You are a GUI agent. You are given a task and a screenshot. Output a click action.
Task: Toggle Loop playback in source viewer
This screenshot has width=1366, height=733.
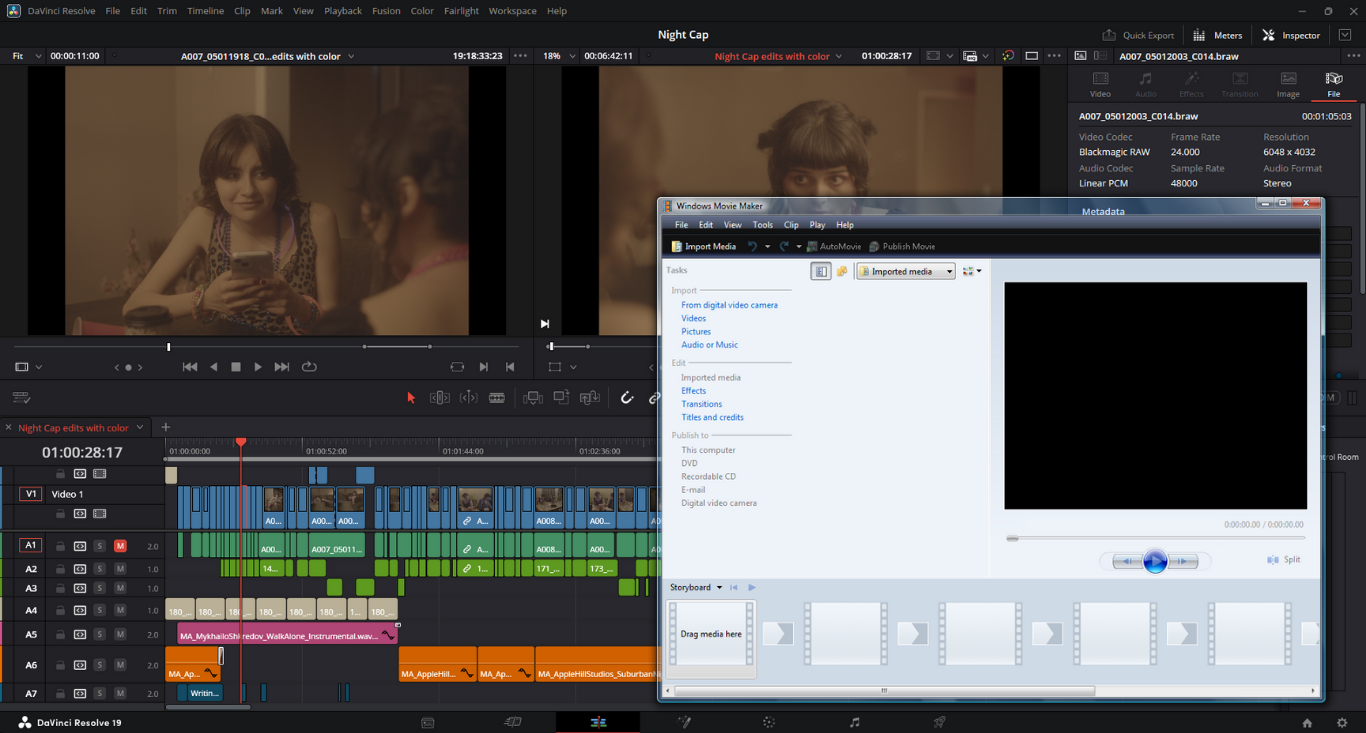(x=309, y=367)
